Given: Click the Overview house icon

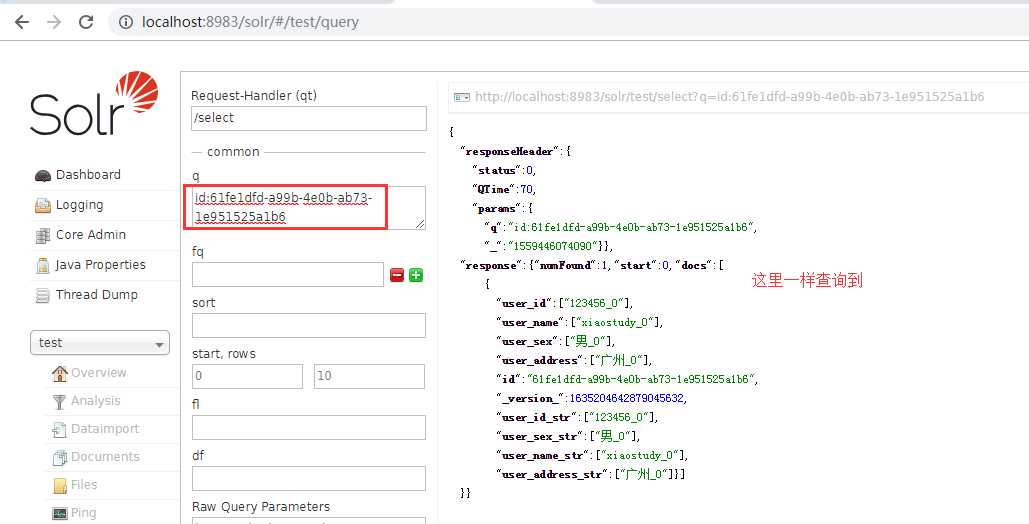Looking at the screenshot, I should tap(60, 373).
